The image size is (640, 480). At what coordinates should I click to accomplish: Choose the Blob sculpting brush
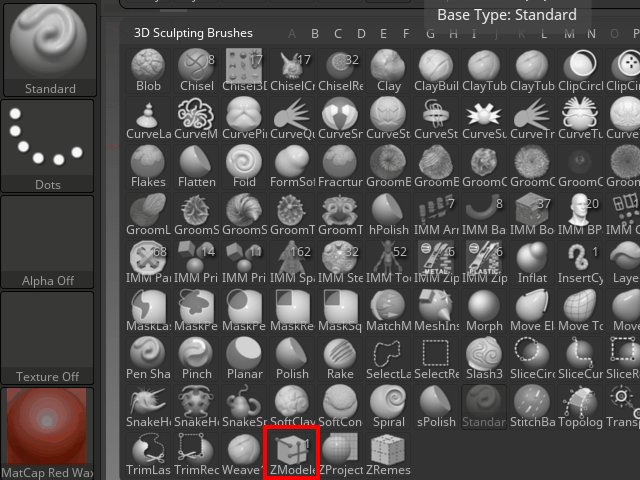(x=148, y=71)
